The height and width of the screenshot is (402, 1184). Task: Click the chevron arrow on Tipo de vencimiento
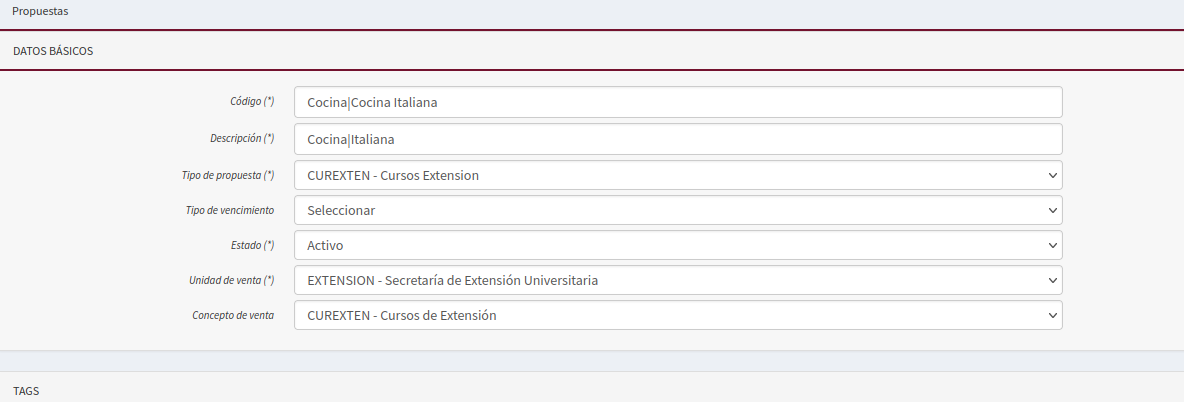1051,210
